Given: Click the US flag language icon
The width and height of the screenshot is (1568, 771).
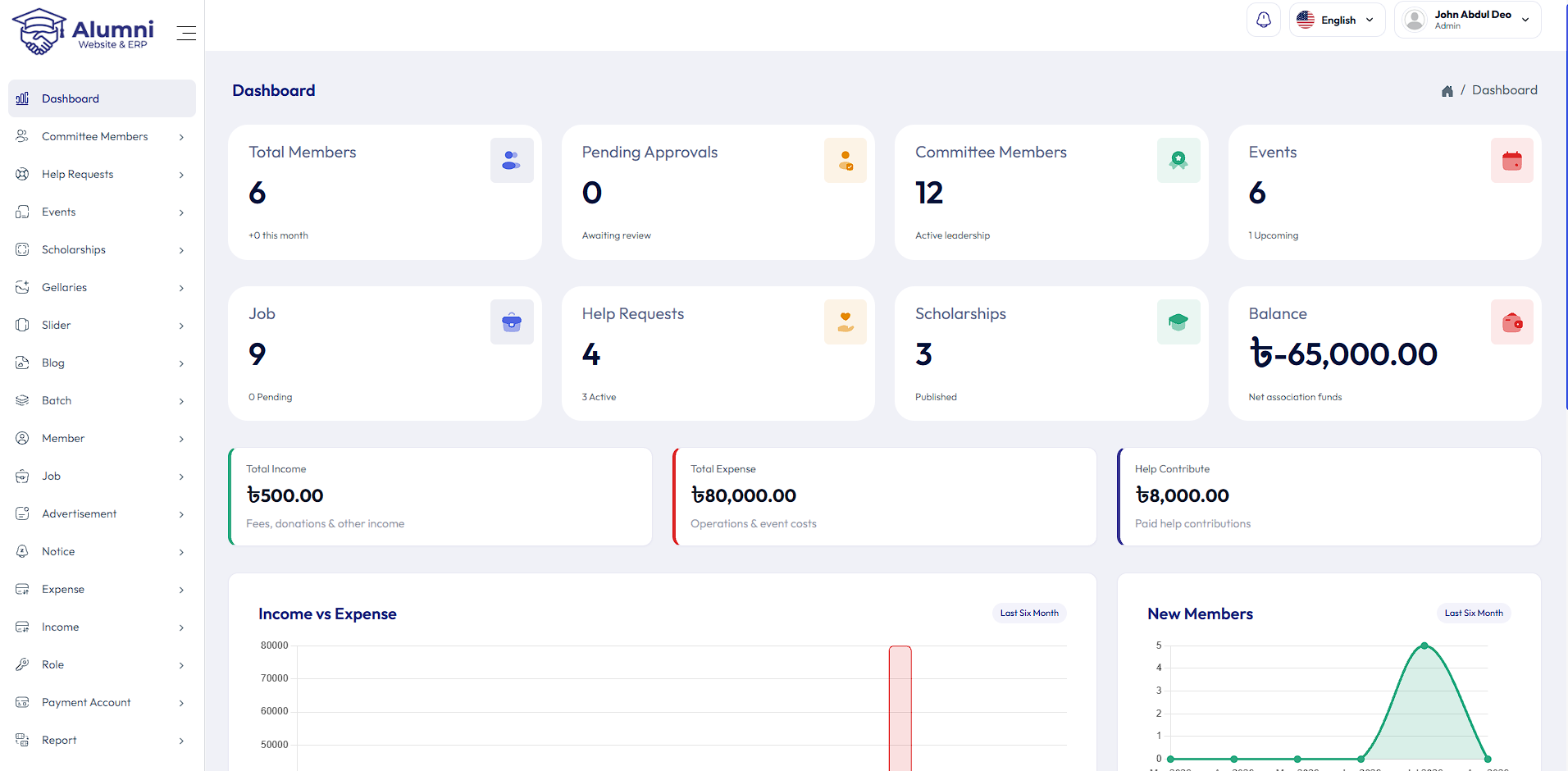Looking at the screenshot, I should pyautogui.click(x=1306, y=20).
